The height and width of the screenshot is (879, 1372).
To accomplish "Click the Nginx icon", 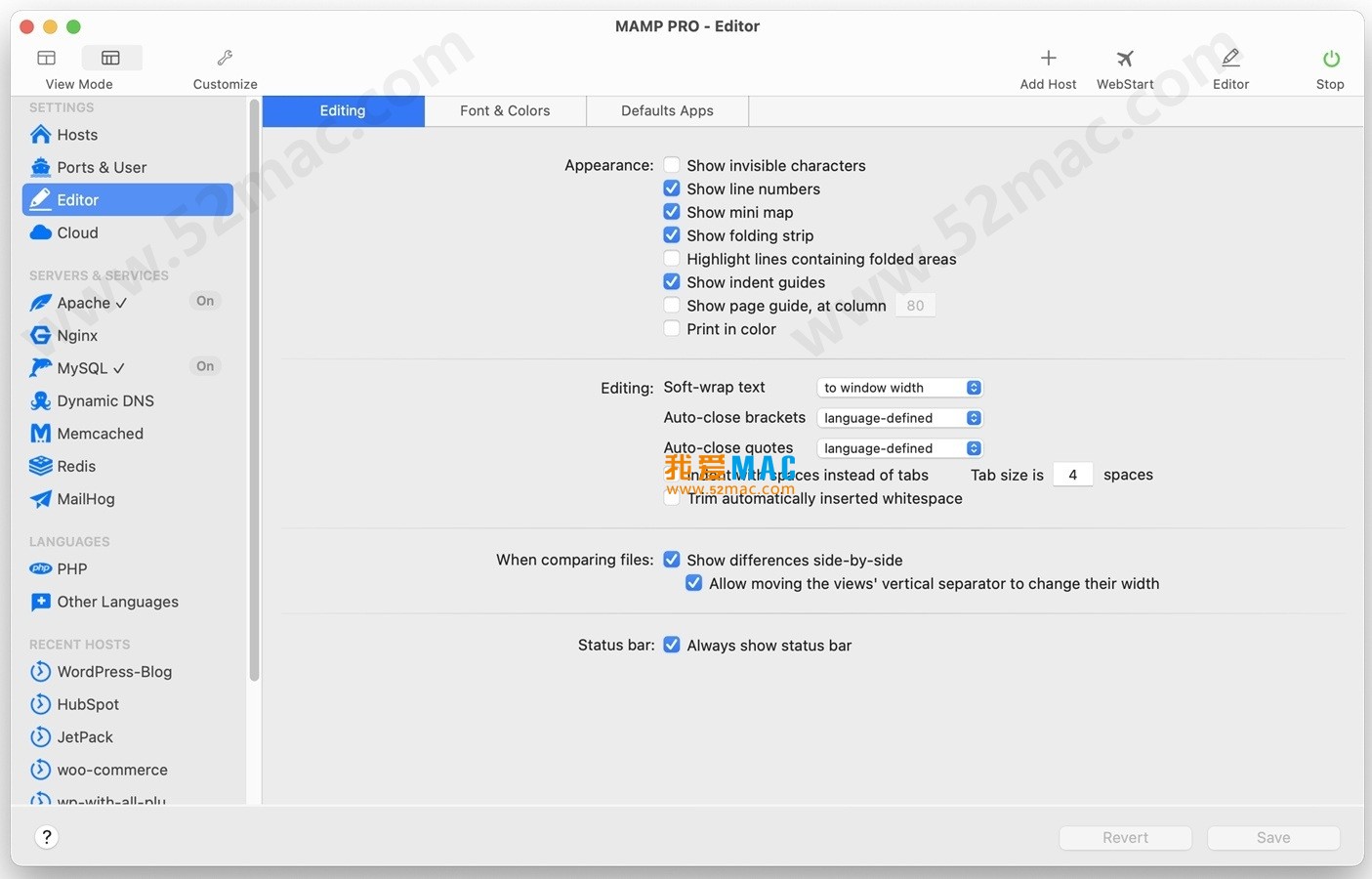I will pos(40,335).
